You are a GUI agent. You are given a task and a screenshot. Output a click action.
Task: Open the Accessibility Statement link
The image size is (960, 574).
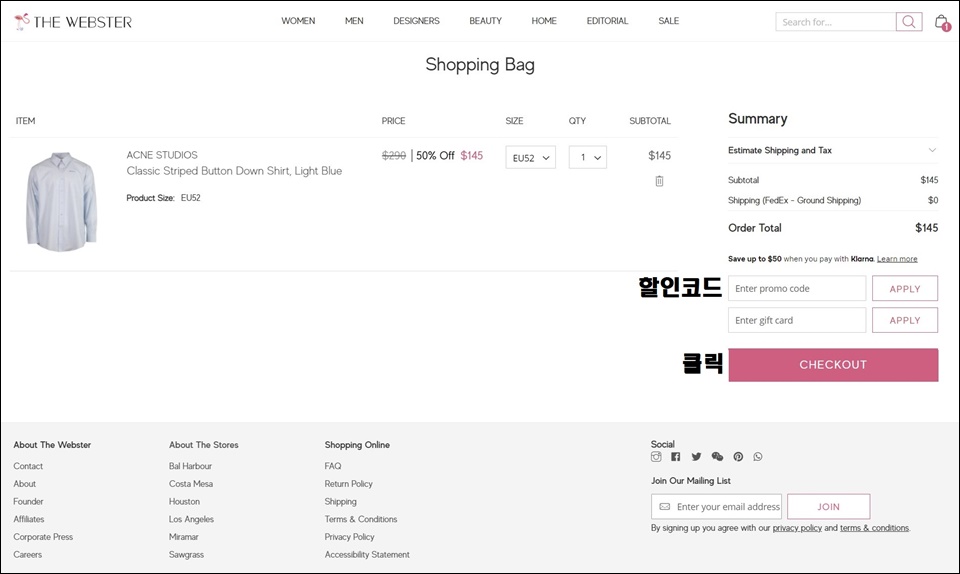click(367, 554)
